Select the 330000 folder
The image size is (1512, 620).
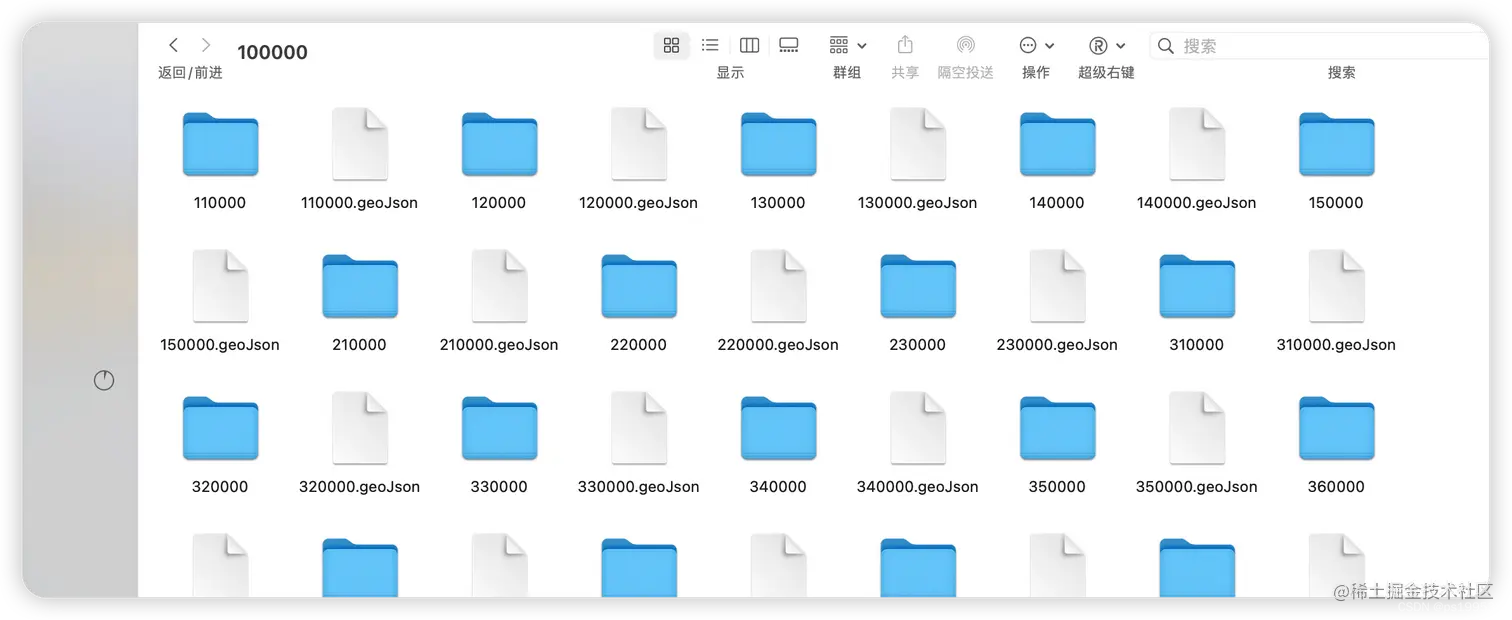[x=499, y=430]
